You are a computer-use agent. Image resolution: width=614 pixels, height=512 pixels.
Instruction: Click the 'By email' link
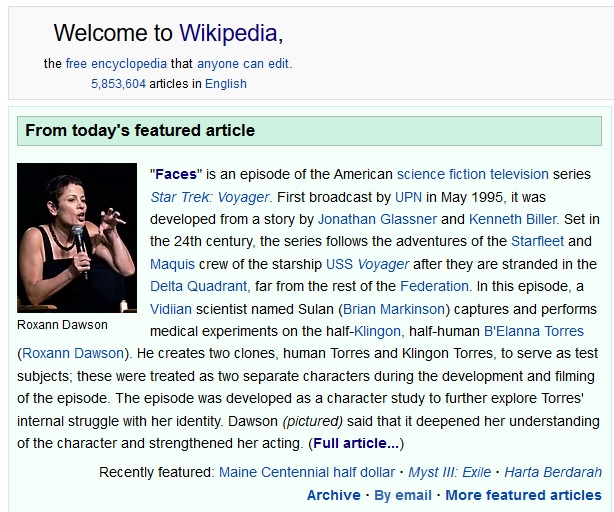tap(403, 495)
